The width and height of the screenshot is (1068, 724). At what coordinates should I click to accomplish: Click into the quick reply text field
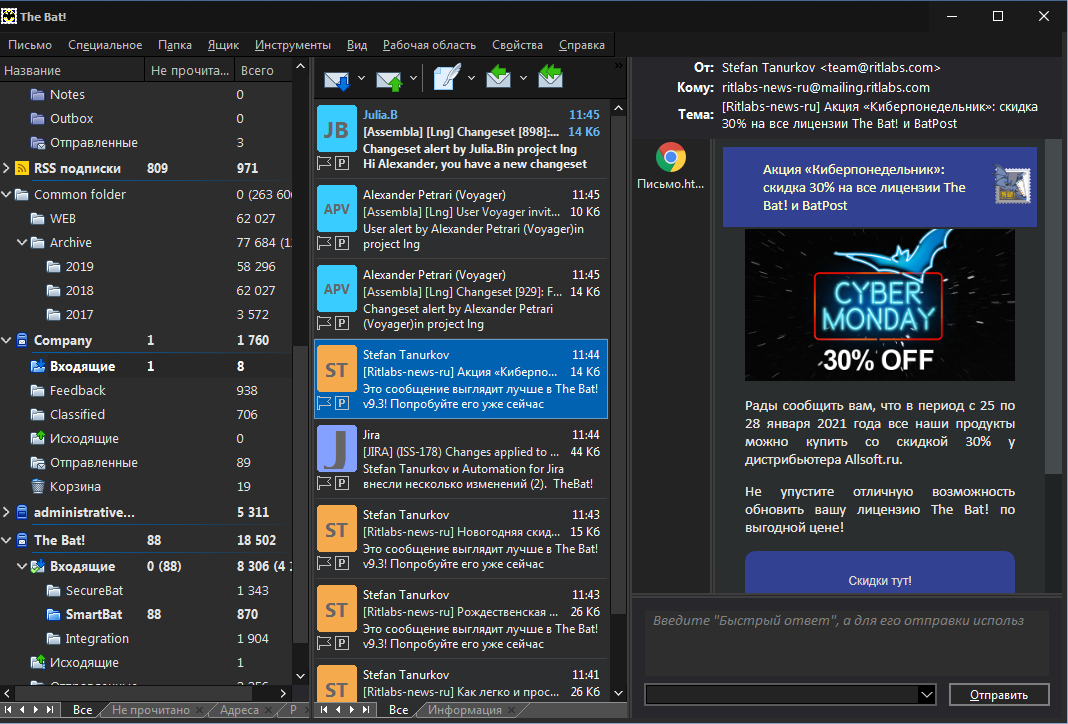coord(847,643)
